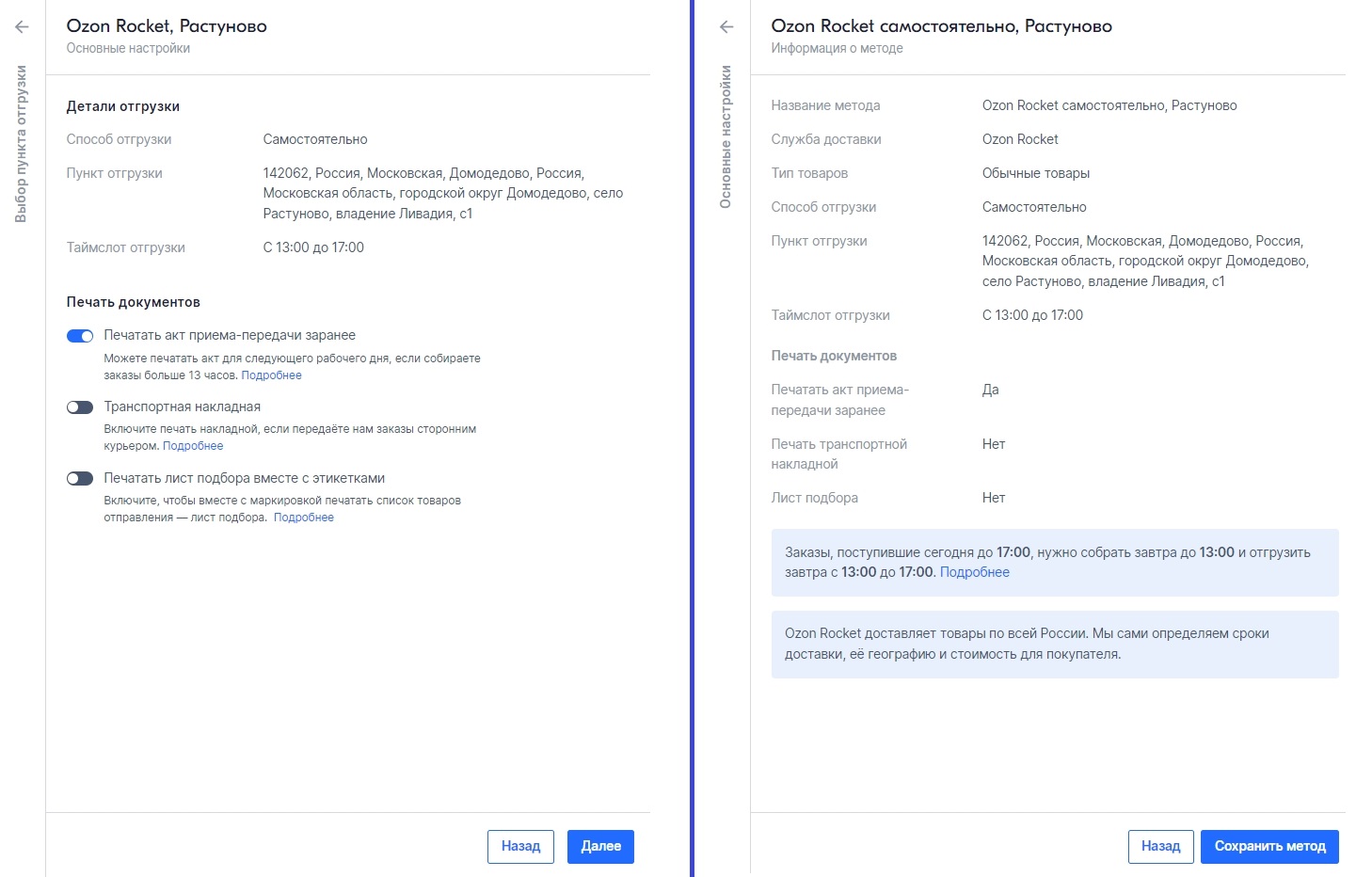This screenshot has height=877, width=1372.
Task: Click 'Назад' button next to 'Далее'
Action: point(520,846)
